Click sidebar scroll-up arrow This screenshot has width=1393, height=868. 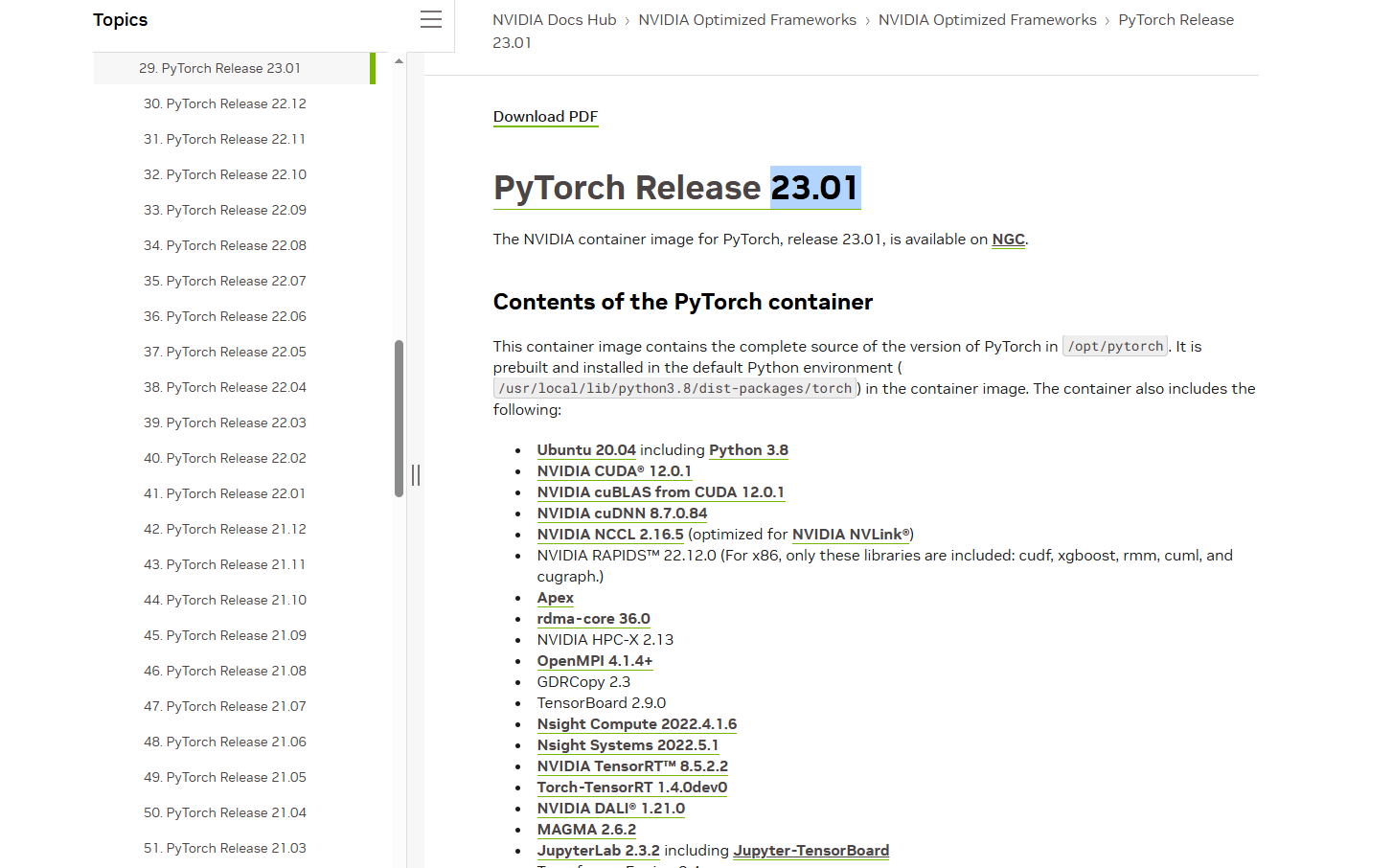tap(399, 61)
